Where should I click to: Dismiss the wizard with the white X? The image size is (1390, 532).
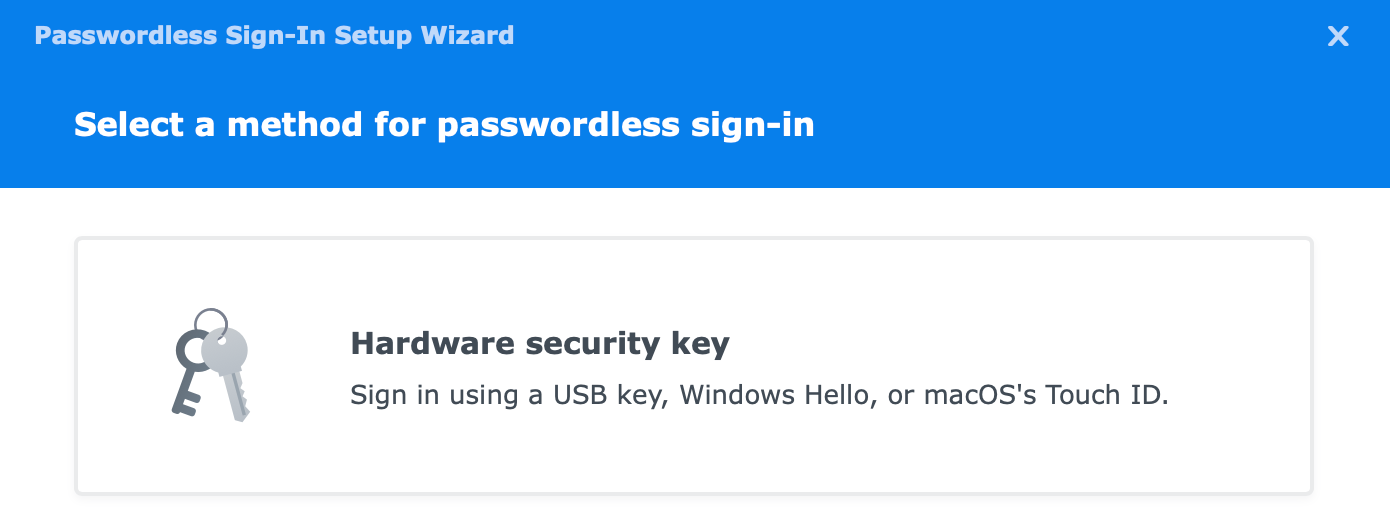[1338, 37]
